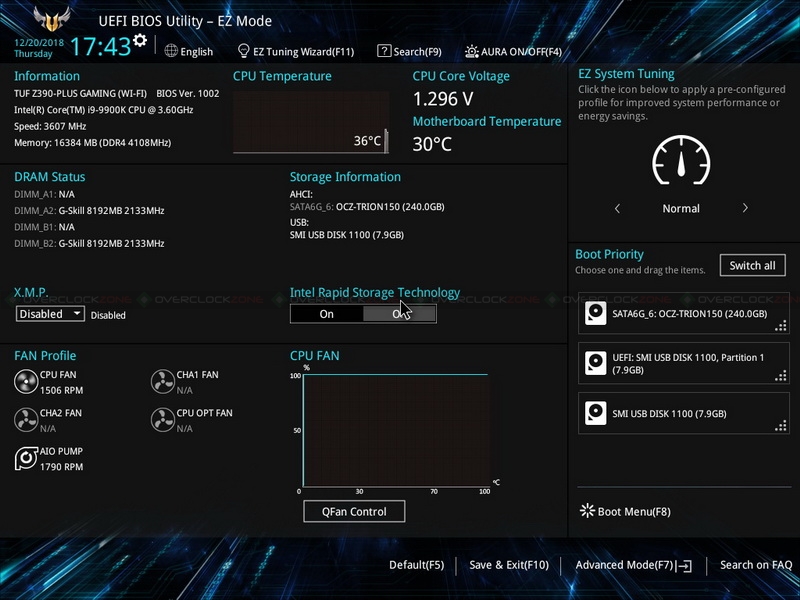Toggle AURA ON/OFF(F4)
The height and width of the screenshot is (600, 800).
(x=513, y=52)
